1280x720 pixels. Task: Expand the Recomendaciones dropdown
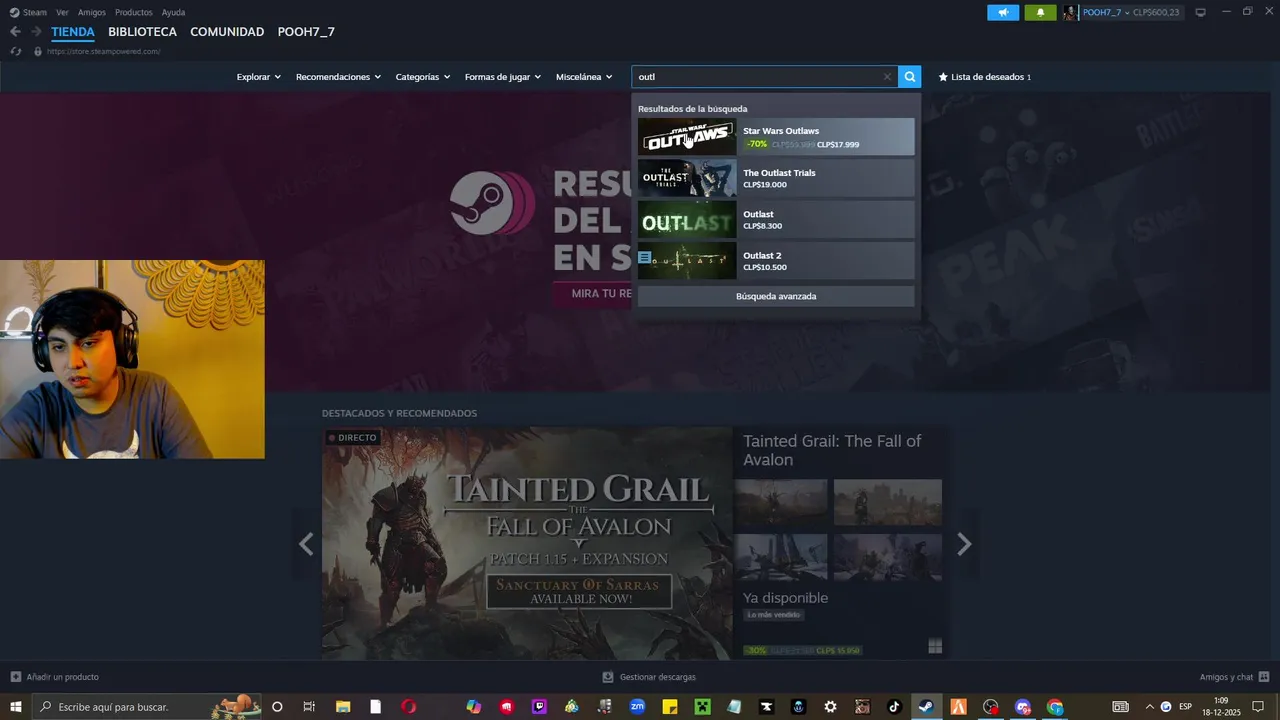[338, 77]
